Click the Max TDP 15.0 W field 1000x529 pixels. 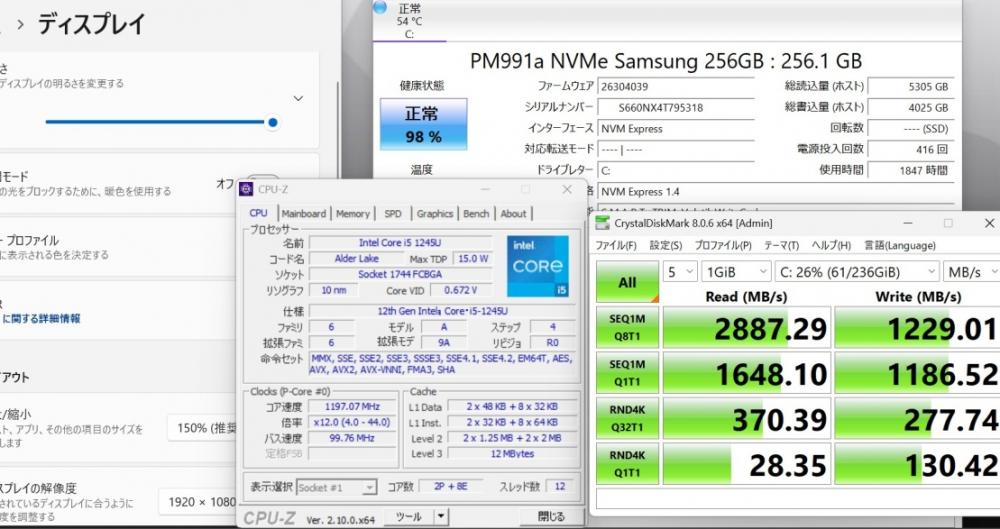tap(473, 258)
